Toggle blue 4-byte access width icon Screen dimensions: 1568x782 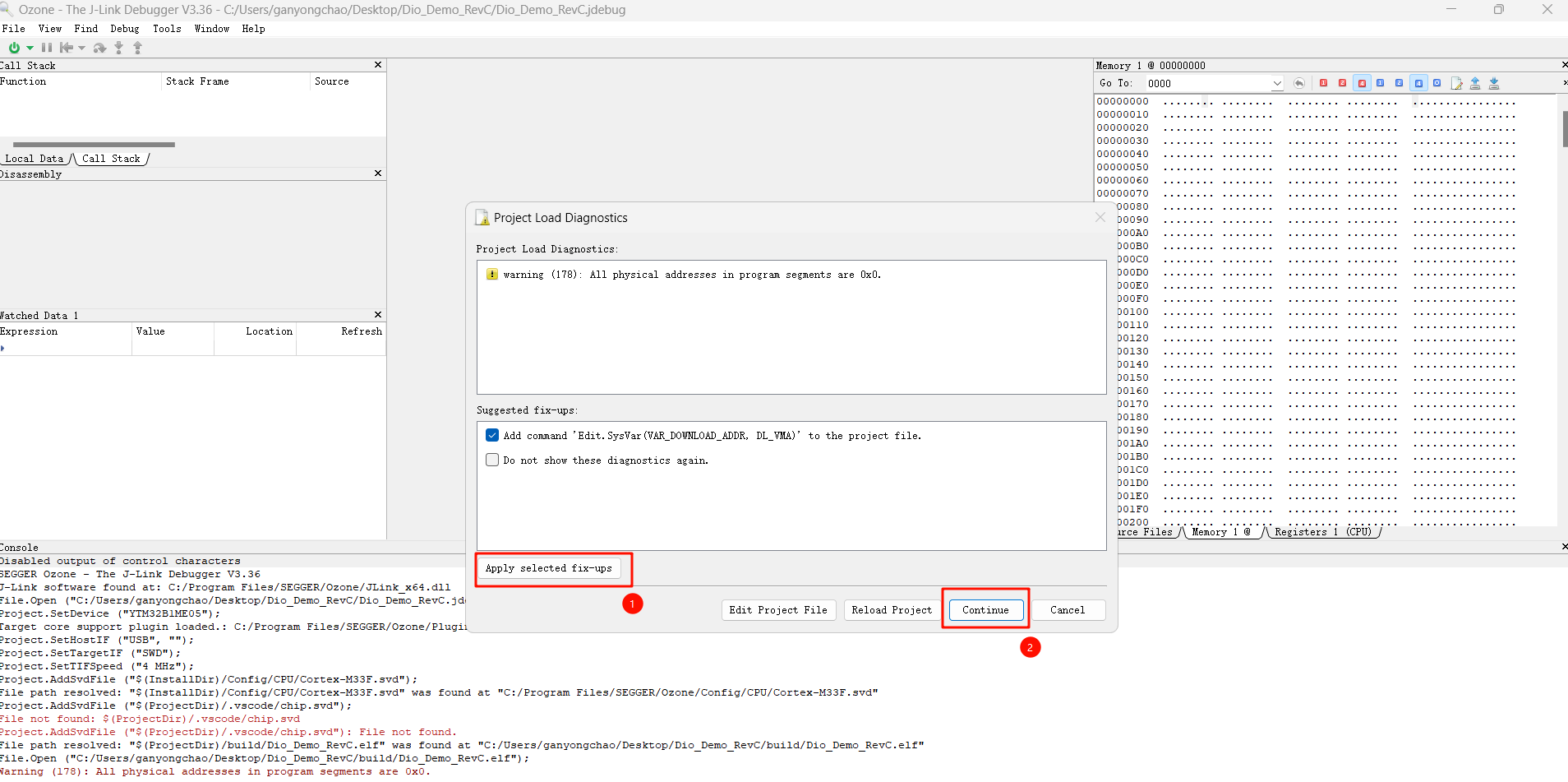click(x=1418, y=83)
